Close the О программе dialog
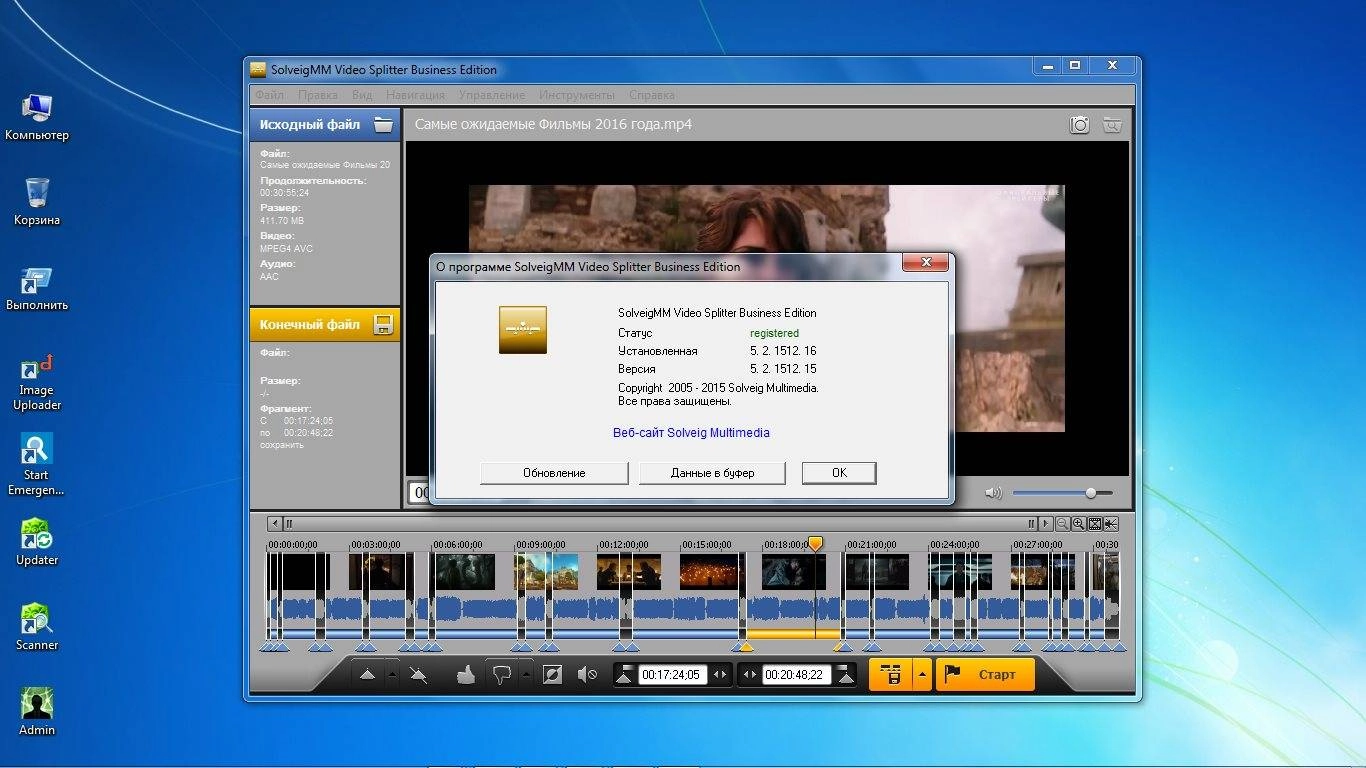Viewport: 1366px width, 768px height. pos(925,262)
